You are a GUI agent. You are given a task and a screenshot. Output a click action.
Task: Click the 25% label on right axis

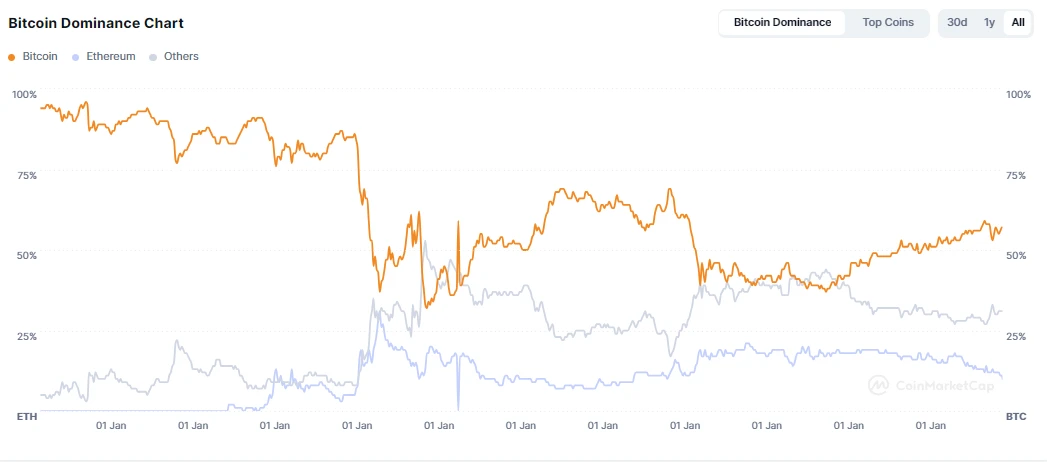tap(1016, 336)
